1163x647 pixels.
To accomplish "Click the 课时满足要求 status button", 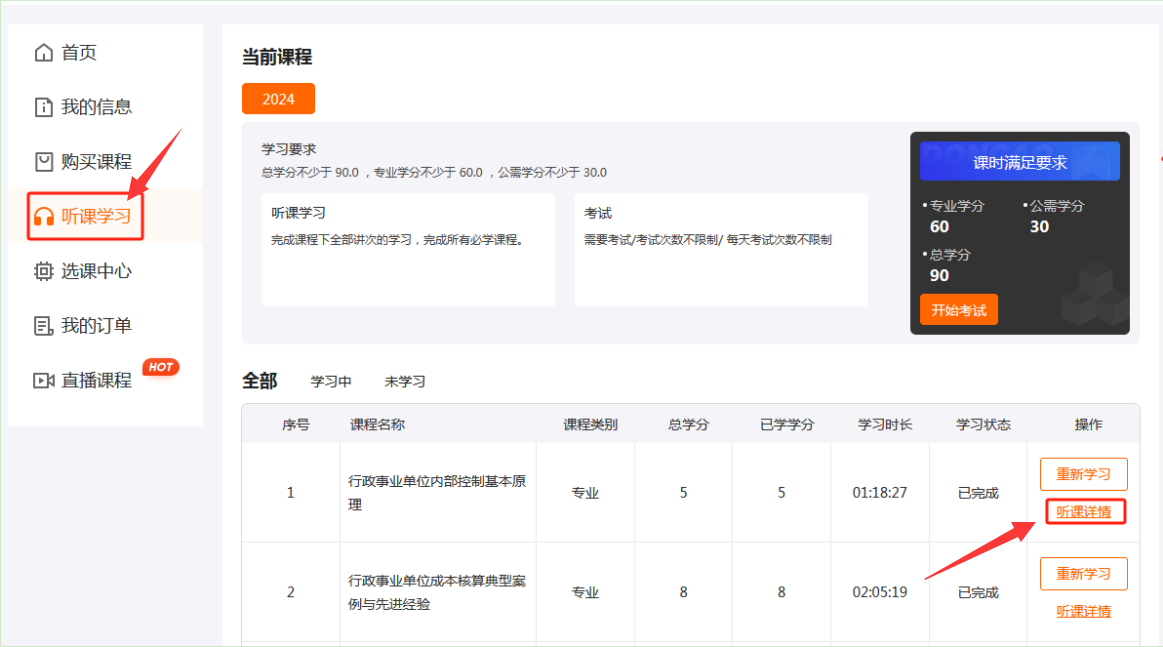I will pos(1019,161).
